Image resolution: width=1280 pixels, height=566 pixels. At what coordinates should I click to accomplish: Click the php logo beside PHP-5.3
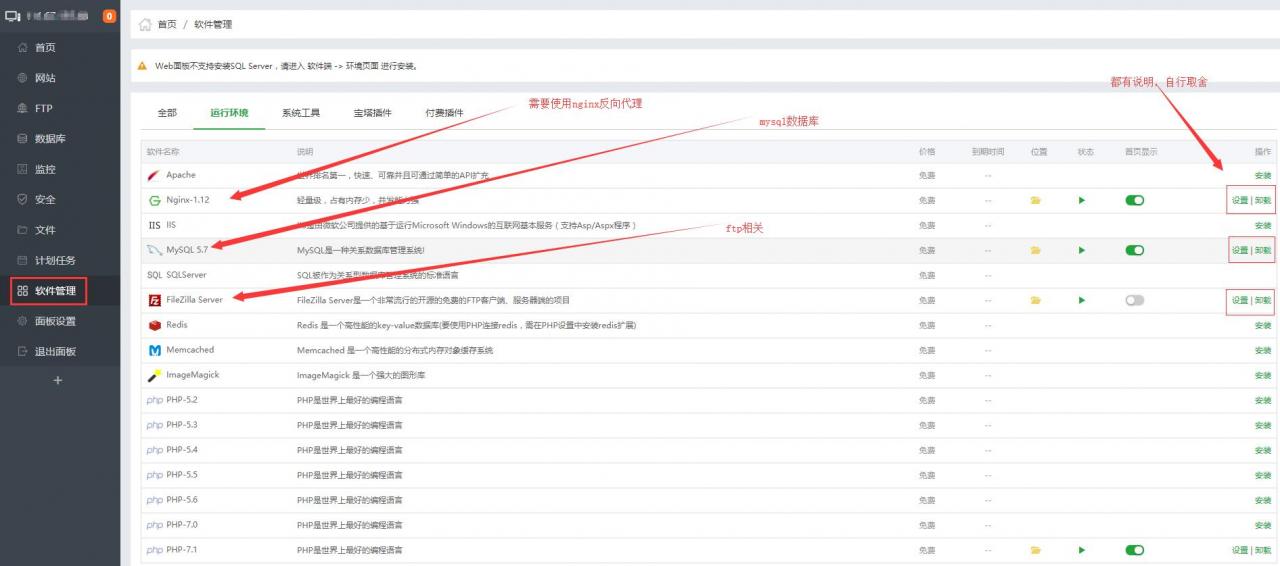click(x=154, y=425)
